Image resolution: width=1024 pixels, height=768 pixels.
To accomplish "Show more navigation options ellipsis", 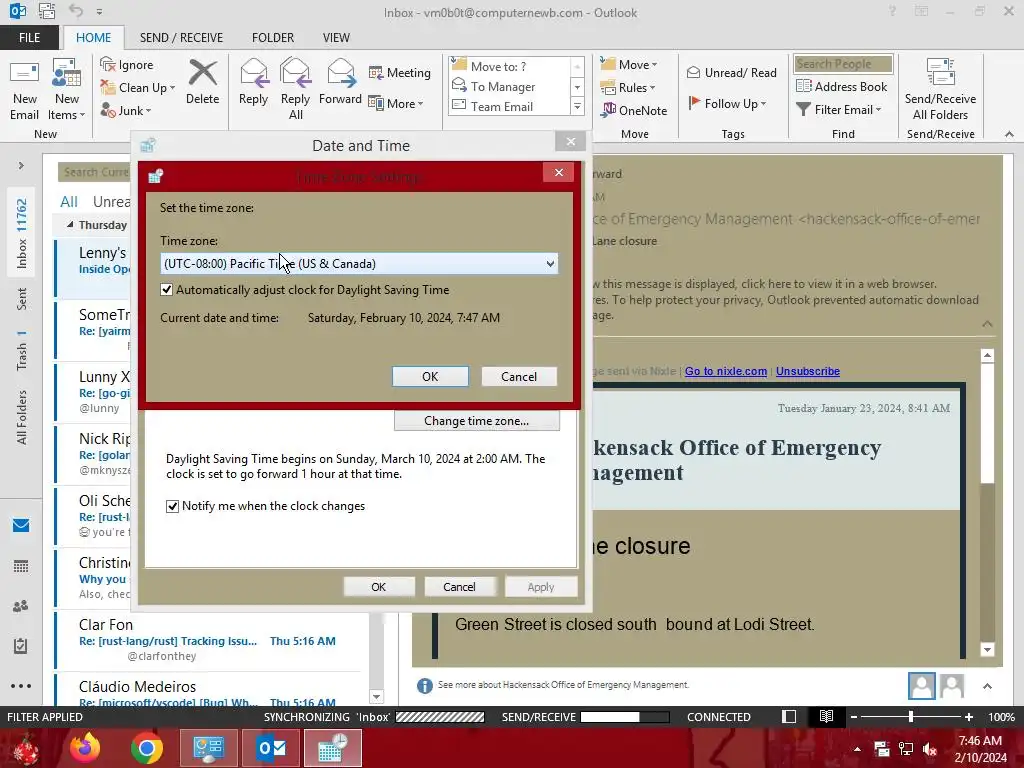I will click(x=21, y=686).
